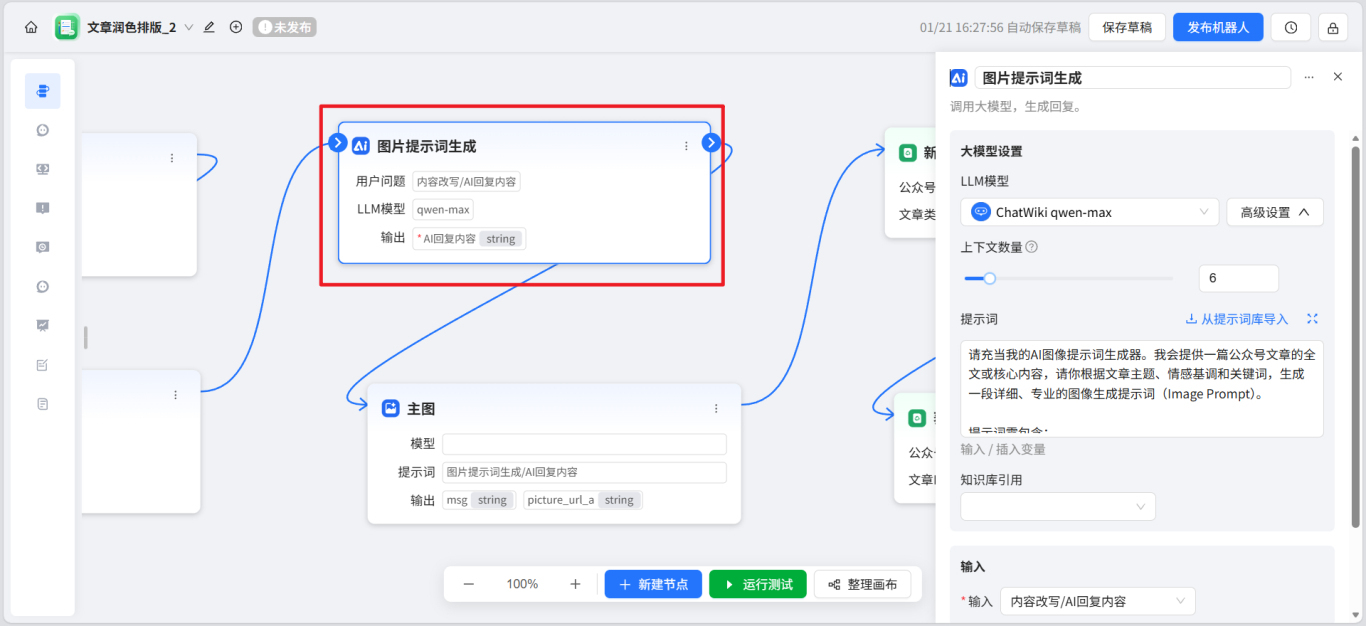This screenshot has height=626, width=1366.
Task: Open the 知识库引用 knowledge base dropdown
Action: click(x=1057, y=506)
